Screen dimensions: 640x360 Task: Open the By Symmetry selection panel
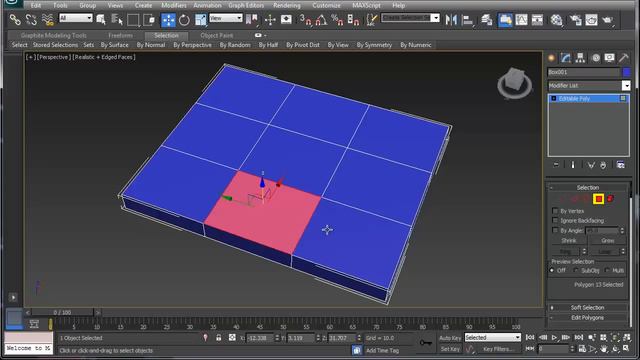tap(374, 45)
